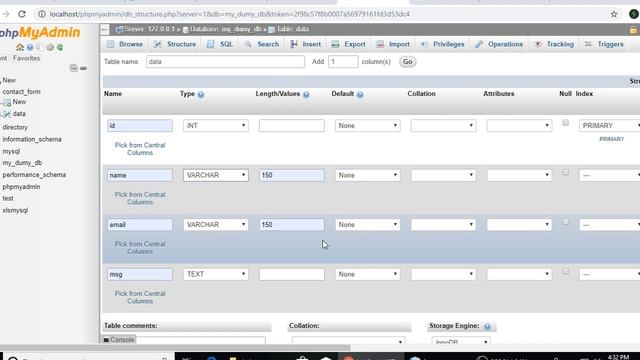Image resolution: width=640 pixels, height=360 pixels.
Task: Open the PRIMARY index dropdown for id
Action: click(x=609, y=126)
